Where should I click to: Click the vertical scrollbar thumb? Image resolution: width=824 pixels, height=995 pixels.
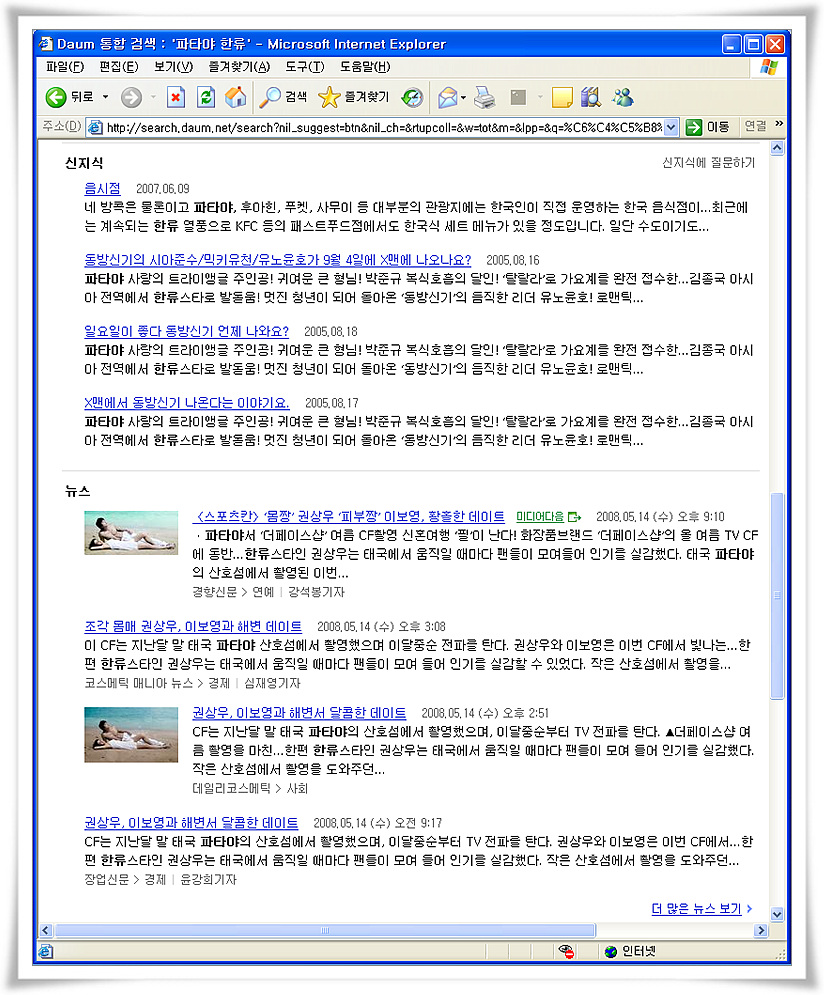click(x=777, y=596)
